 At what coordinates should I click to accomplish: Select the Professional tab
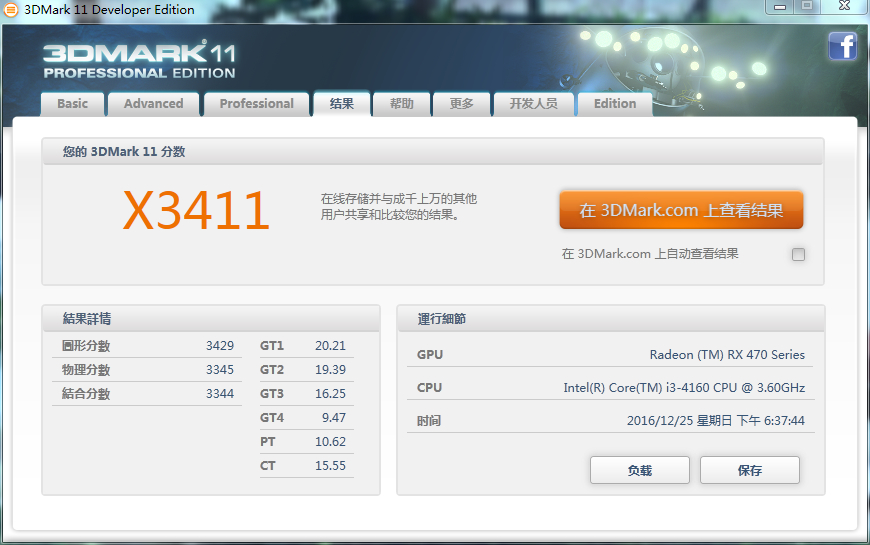[x=256, y=104]
